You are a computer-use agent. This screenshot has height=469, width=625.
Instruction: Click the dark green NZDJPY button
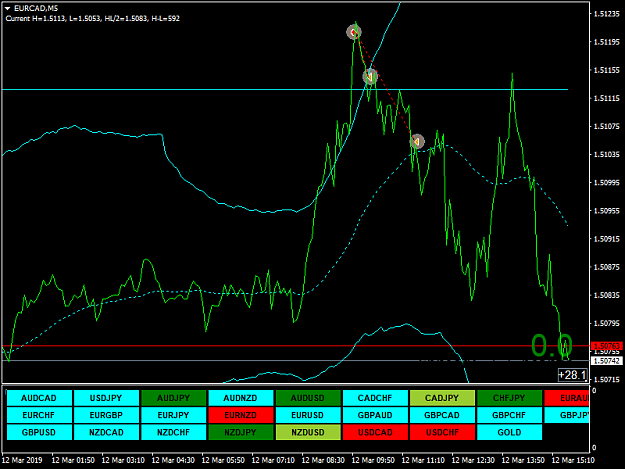pos(241,432)
